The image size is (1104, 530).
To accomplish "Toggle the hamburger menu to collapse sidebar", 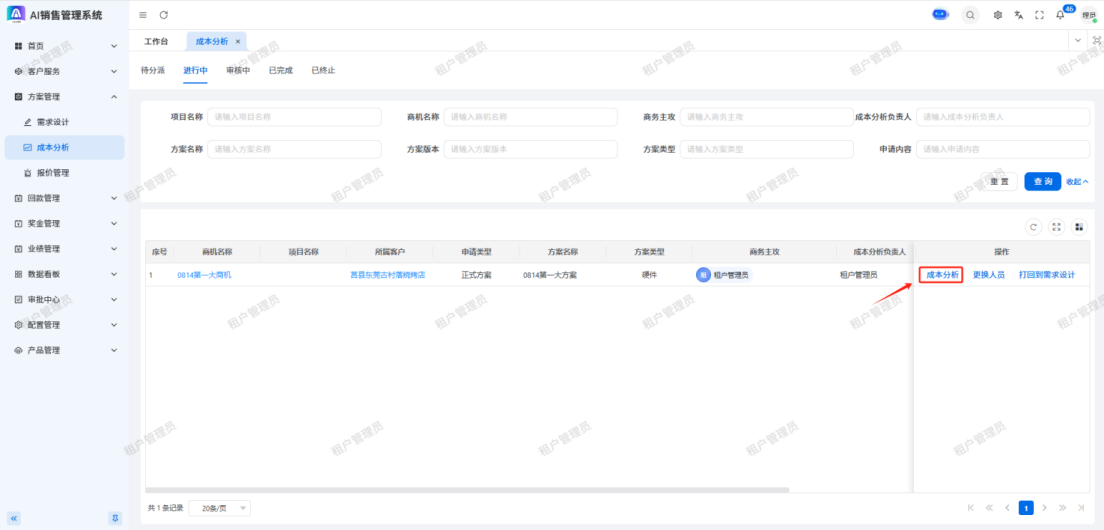I will pos(143,15).
